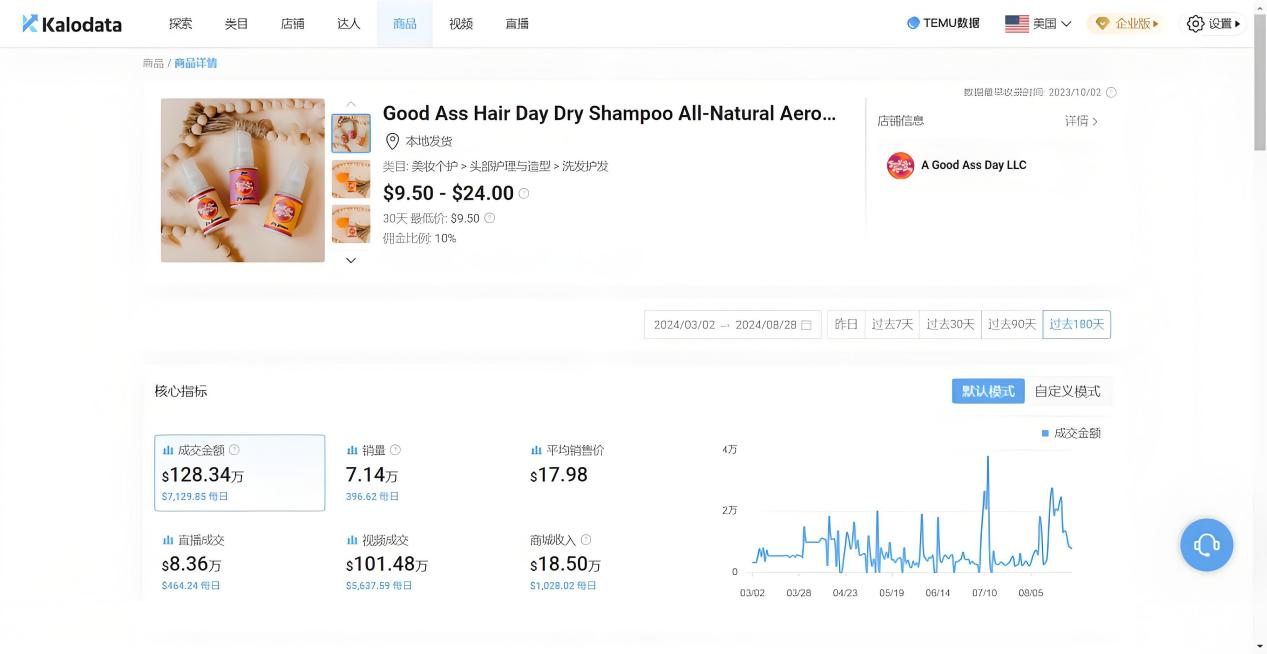The height and width of the screenshot is (654, 1267).
Task: Switch to 自定义模式 view
Action: coord(1067,391)
